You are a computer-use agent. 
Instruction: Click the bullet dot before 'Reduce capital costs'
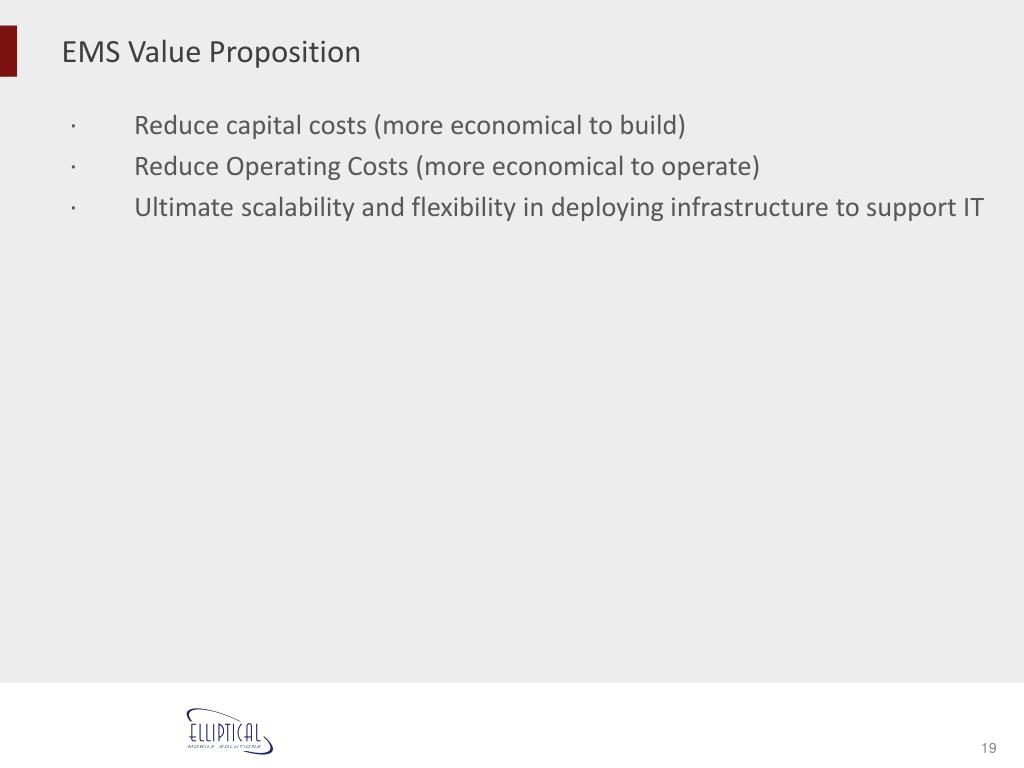click(74, 127)
